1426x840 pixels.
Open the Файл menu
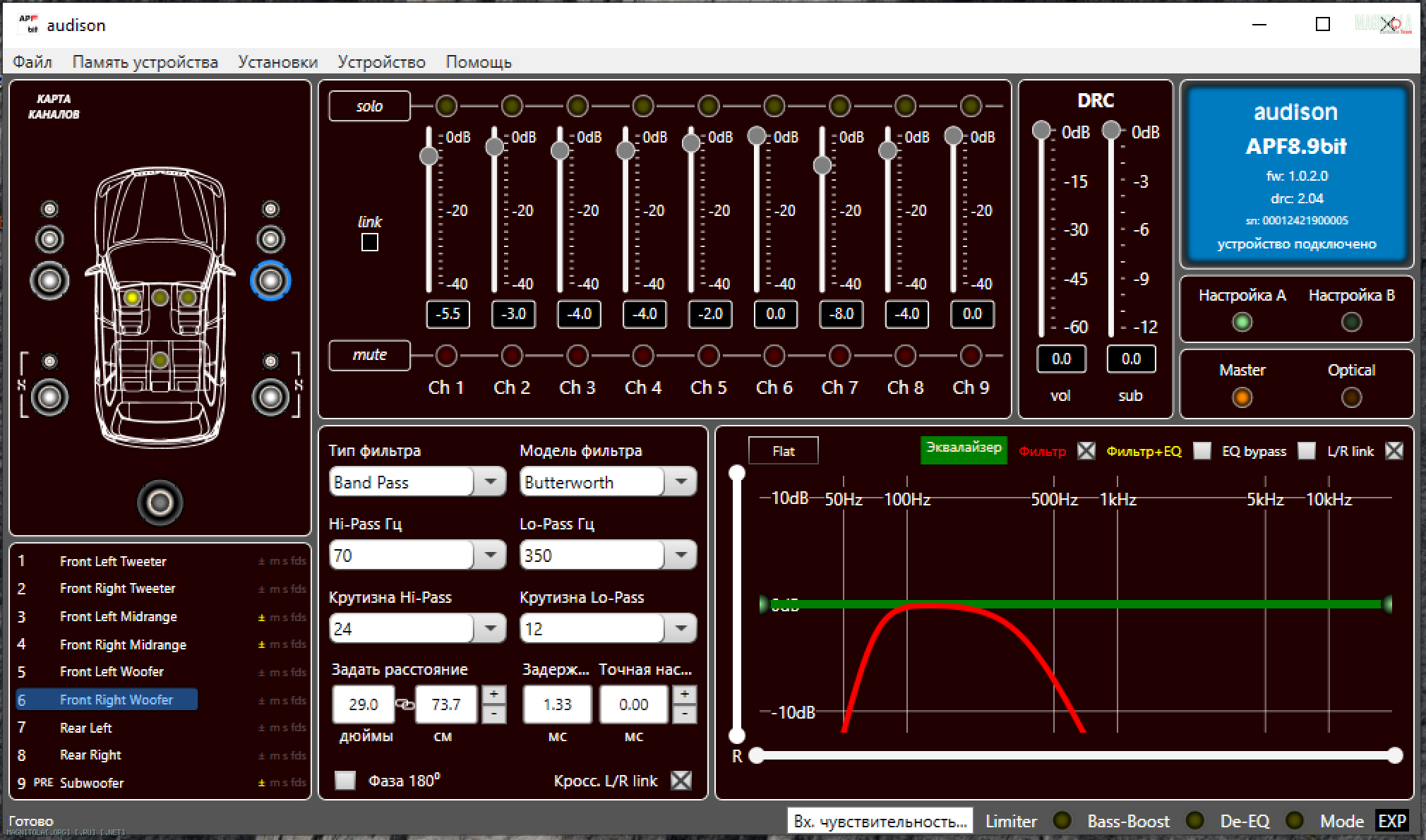point(32,62)
